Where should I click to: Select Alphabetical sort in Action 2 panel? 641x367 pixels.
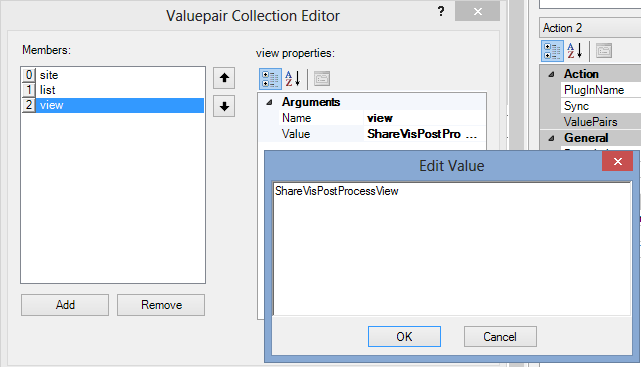click(575, 51)
